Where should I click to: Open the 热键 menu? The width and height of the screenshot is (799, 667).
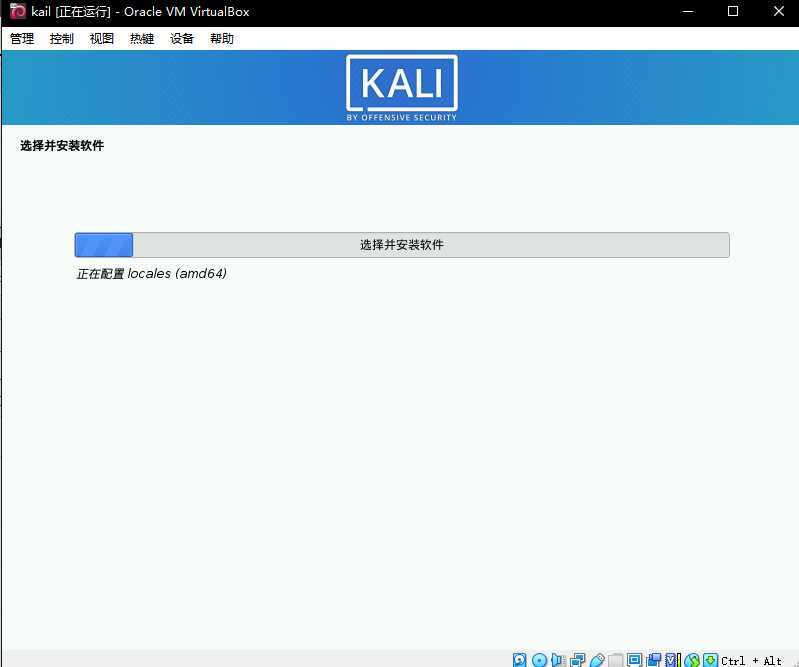click(142, 39)
